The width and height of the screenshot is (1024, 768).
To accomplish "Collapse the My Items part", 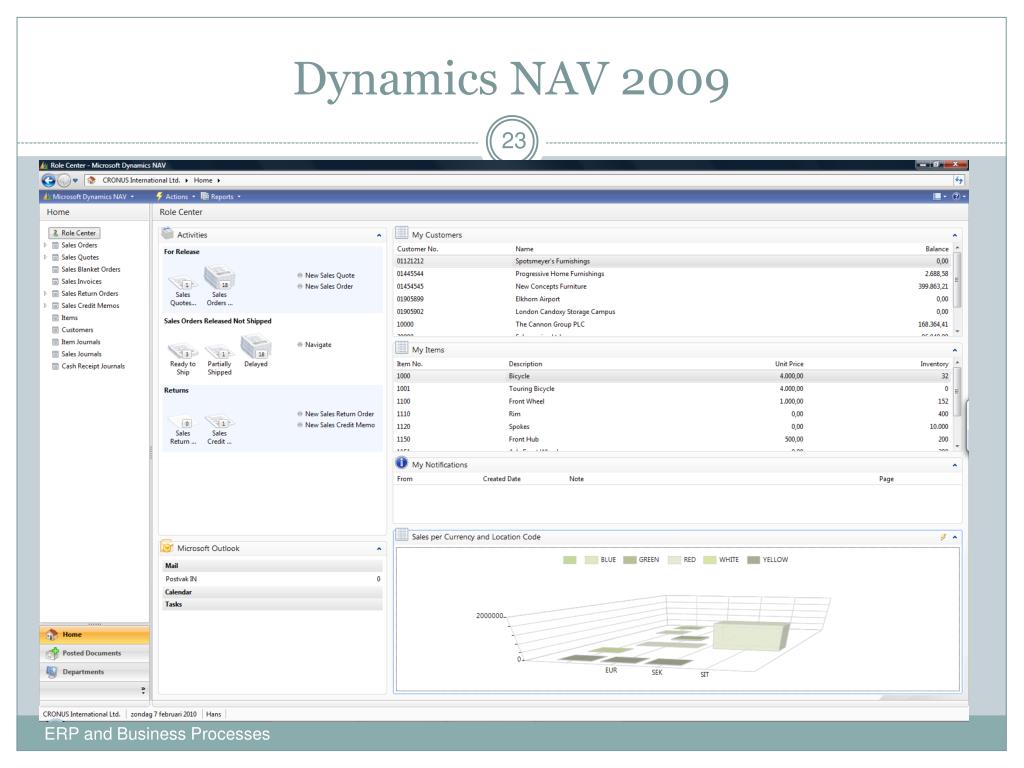I will point(955,350).
